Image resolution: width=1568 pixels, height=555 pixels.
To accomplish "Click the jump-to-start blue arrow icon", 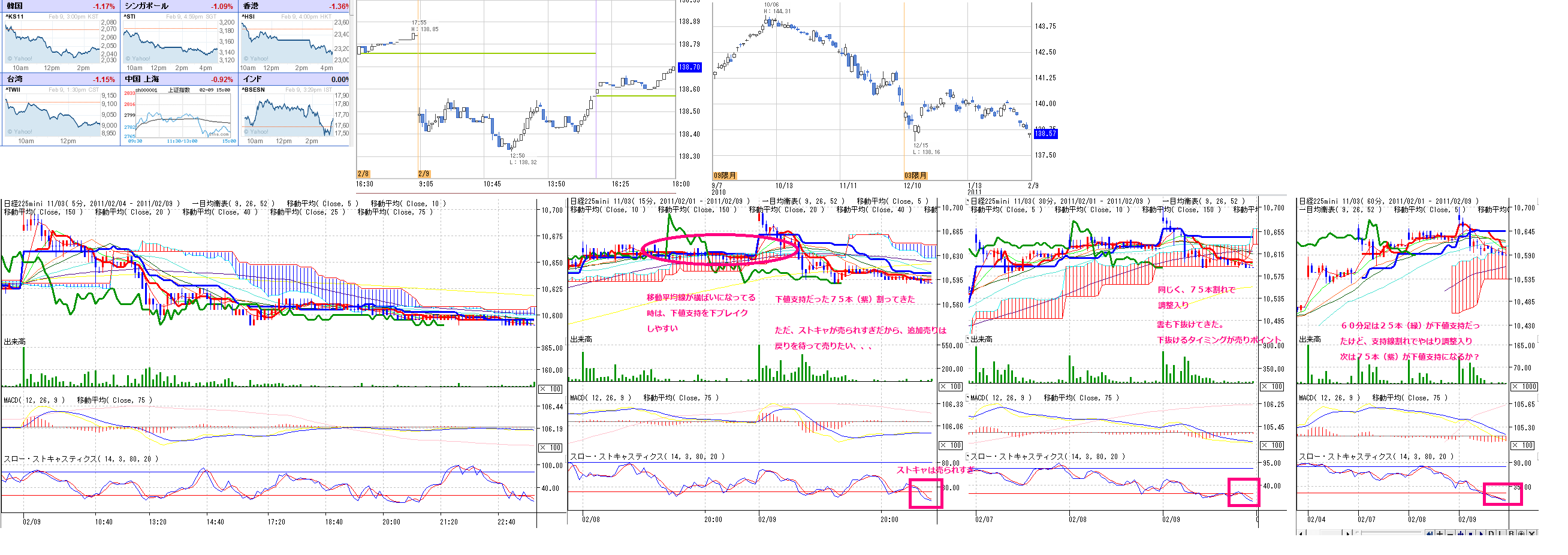I will click(1430, 533).
